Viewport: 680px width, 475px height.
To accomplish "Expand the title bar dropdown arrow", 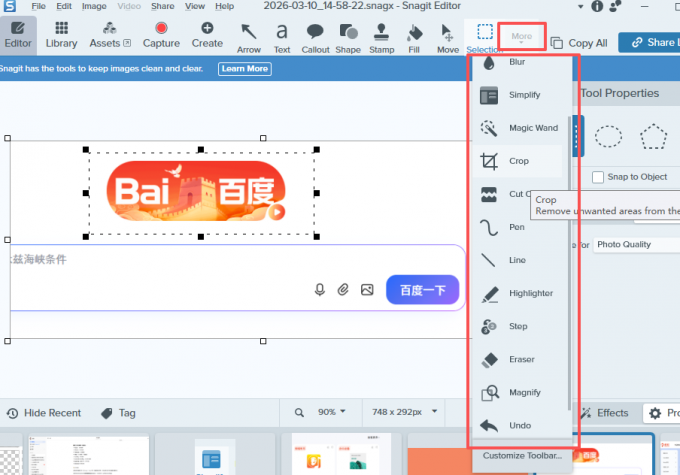I will (x=580, y=7).
